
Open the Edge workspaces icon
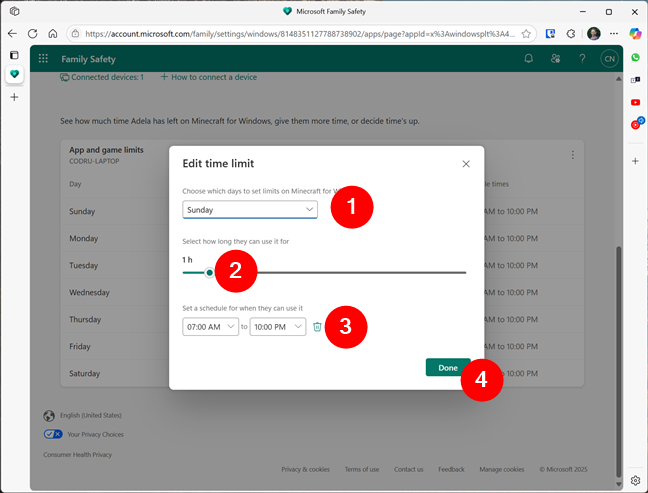(14, 11)
